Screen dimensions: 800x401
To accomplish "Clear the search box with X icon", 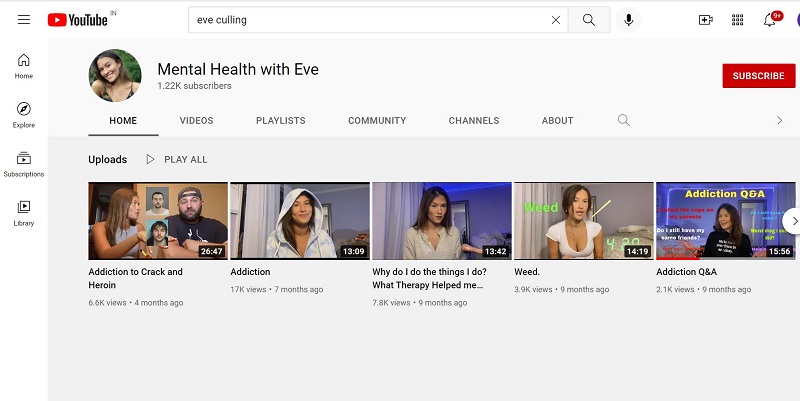I will (x=556, y=20).
